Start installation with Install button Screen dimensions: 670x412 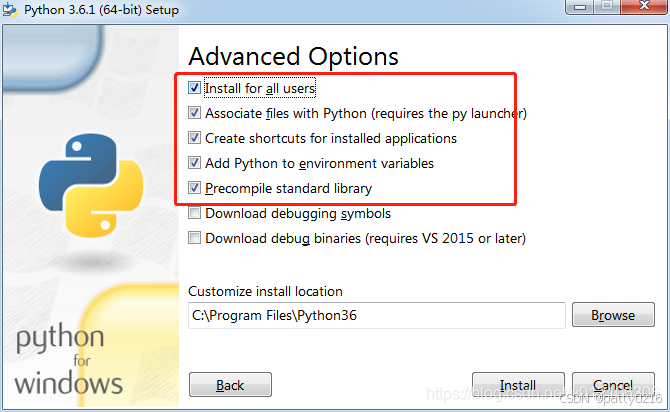click(518, 385)
